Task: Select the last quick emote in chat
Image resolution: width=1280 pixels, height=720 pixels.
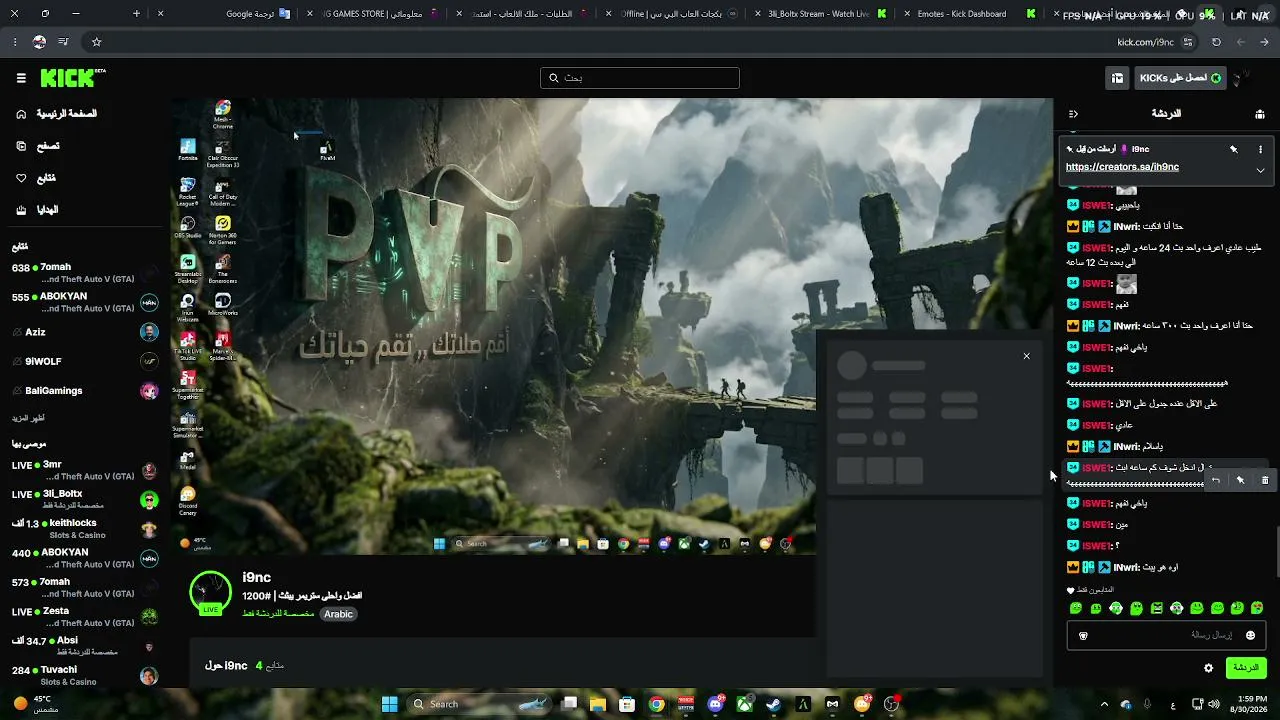Action: click(x=1257, y=608)
